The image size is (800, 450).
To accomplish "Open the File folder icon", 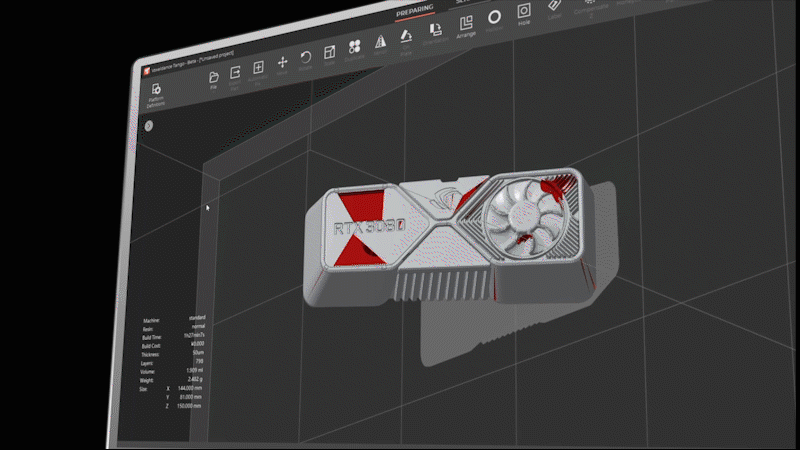I will pos(213,76).
